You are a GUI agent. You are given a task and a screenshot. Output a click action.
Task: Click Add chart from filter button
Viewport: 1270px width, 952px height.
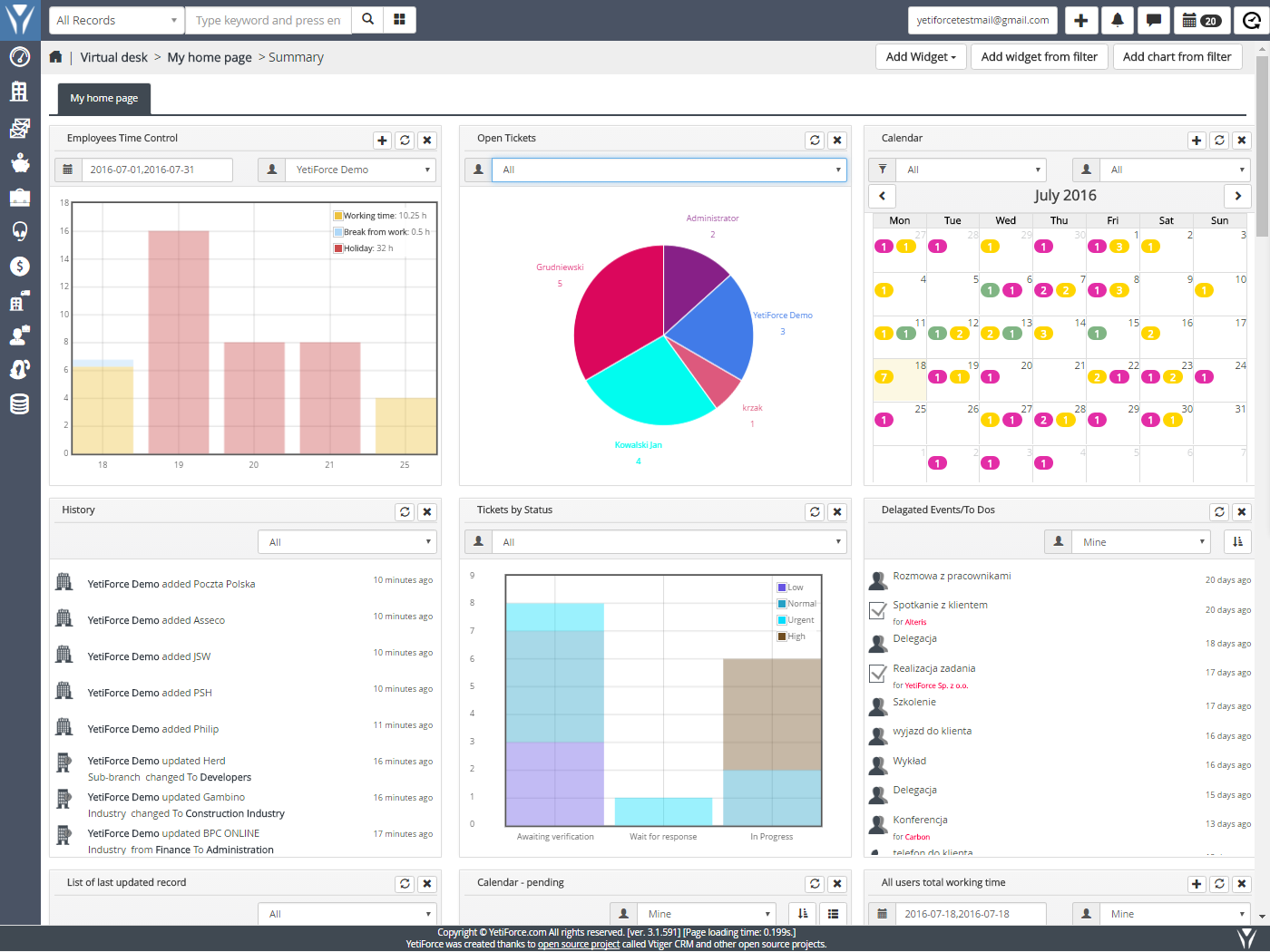[x=1177, y=57]
